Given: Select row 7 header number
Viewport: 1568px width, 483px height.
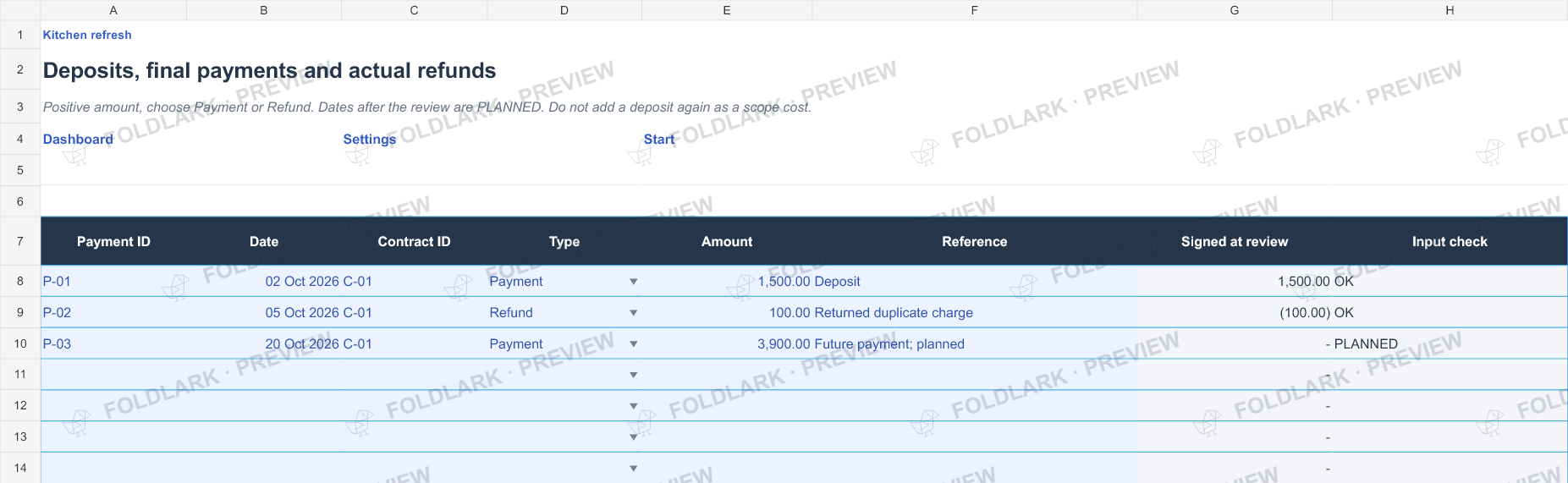Looking at the screenshot, I should pos(20,241).
